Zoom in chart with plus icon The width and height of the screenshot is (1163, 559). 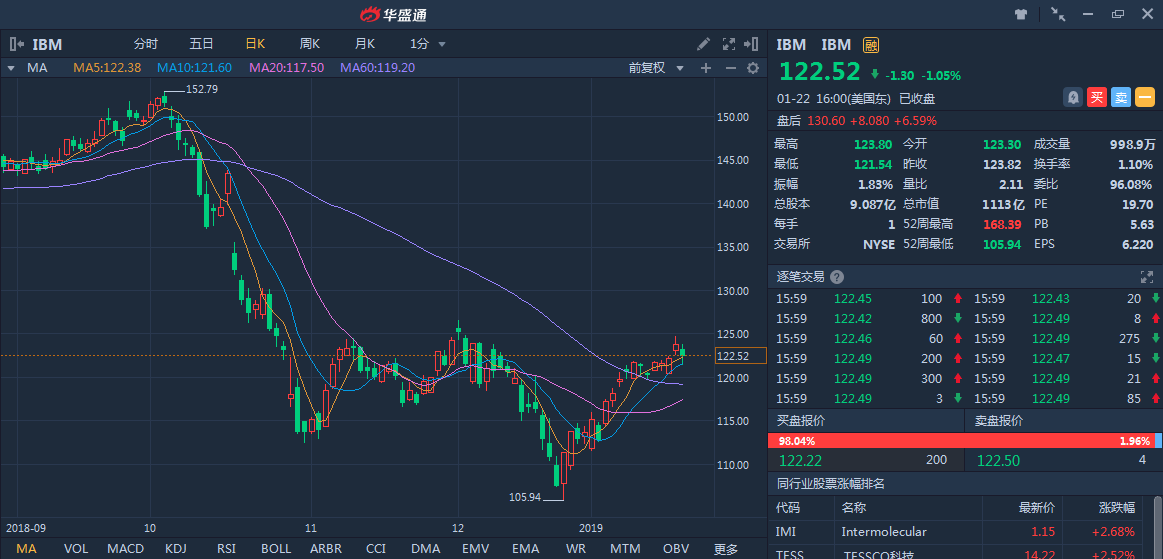point(705,68)
